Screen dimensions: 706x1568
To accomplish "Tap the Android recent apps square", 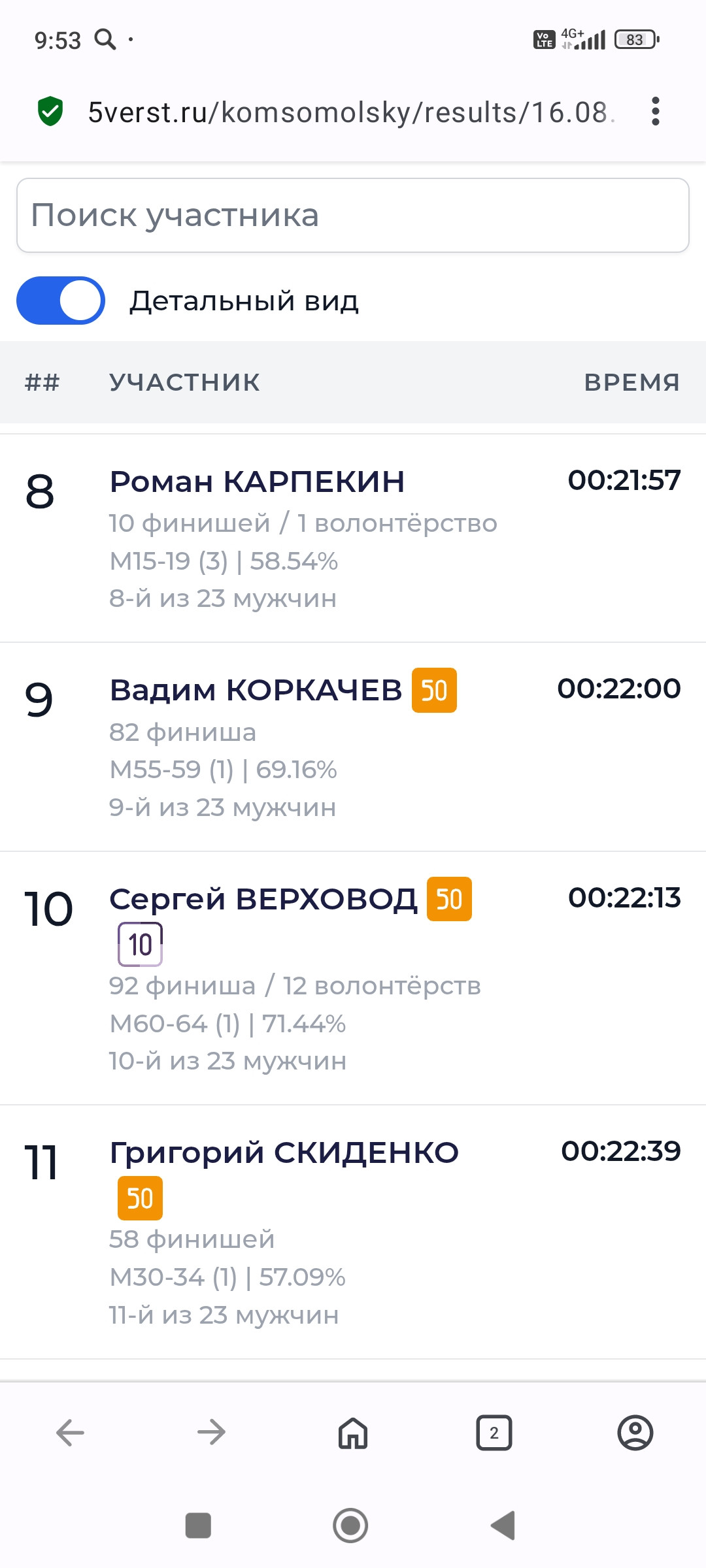I will coord(198,1526).
